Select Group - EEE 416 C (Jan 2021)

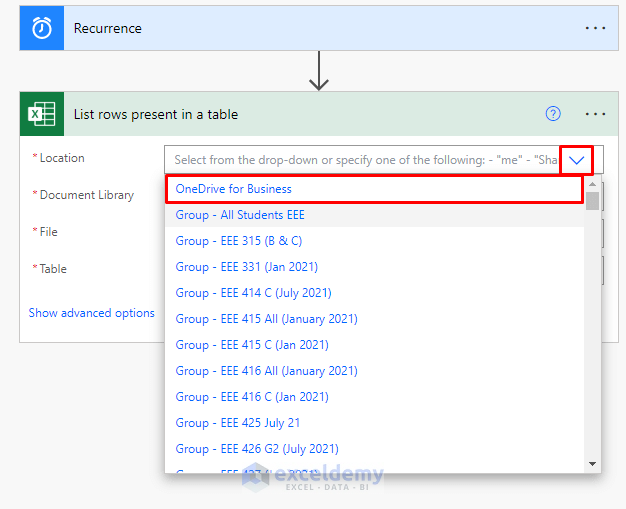(374, 397)
